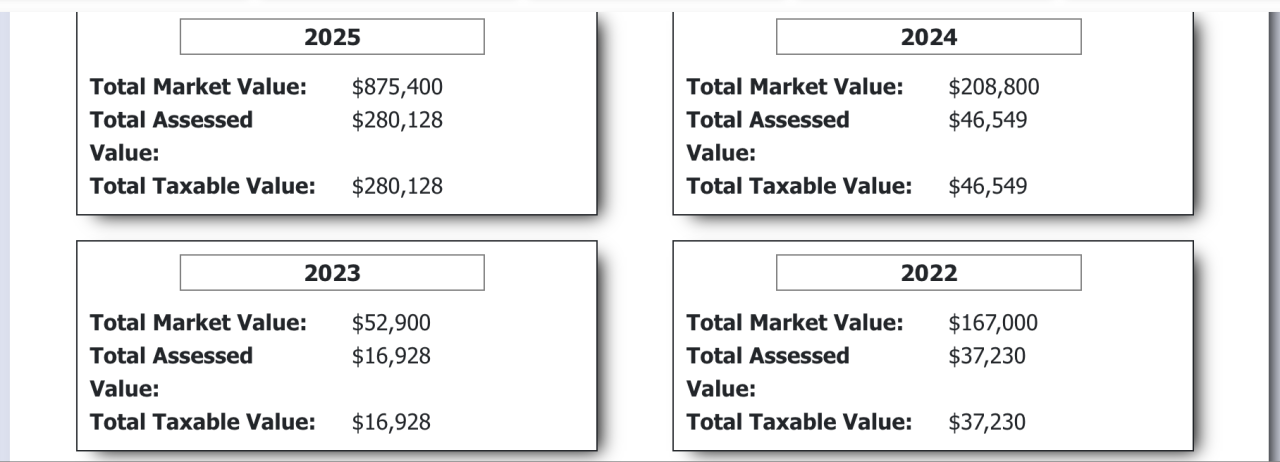The width and height of the screenshot is (1280, 462).
Task: Click the 2023 Total Assessed Value amount
Action: [x=391, y=356]
